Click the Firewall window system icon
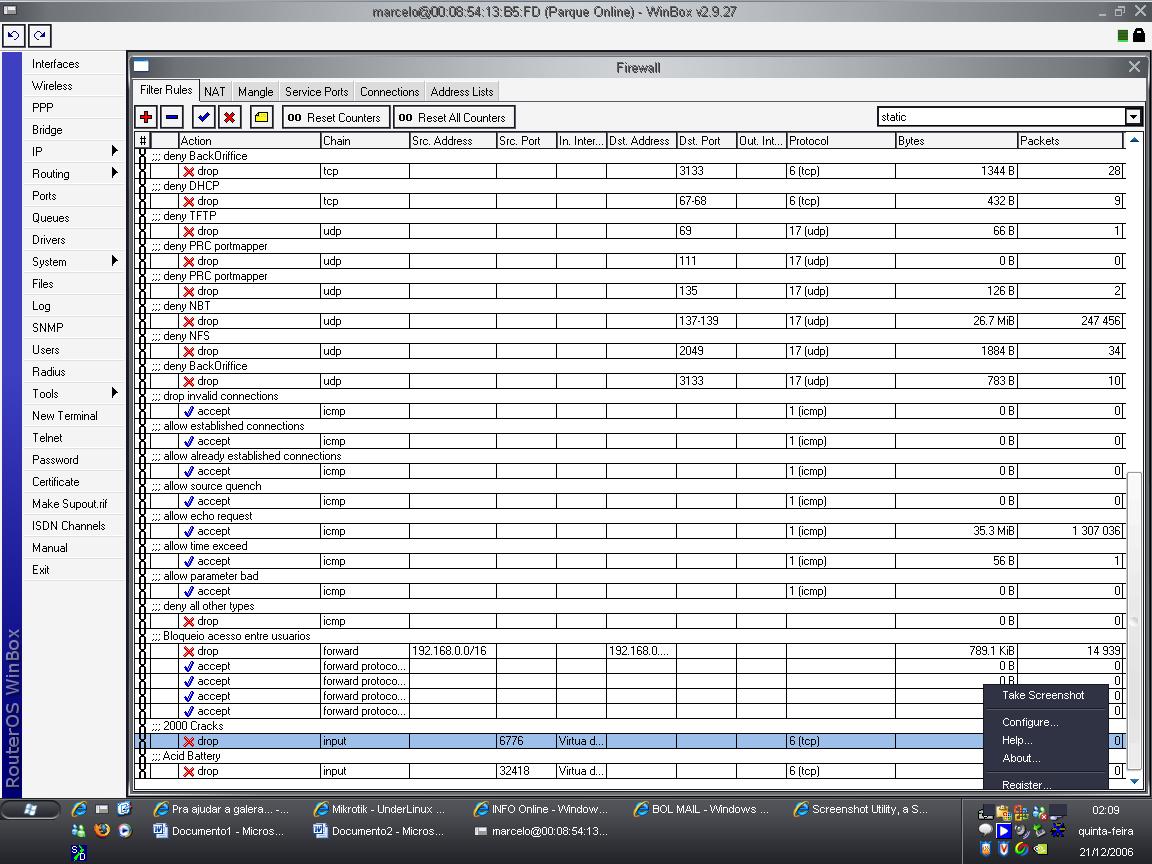This screenshot has width=1152, height=864. click(x=141, y=67)
